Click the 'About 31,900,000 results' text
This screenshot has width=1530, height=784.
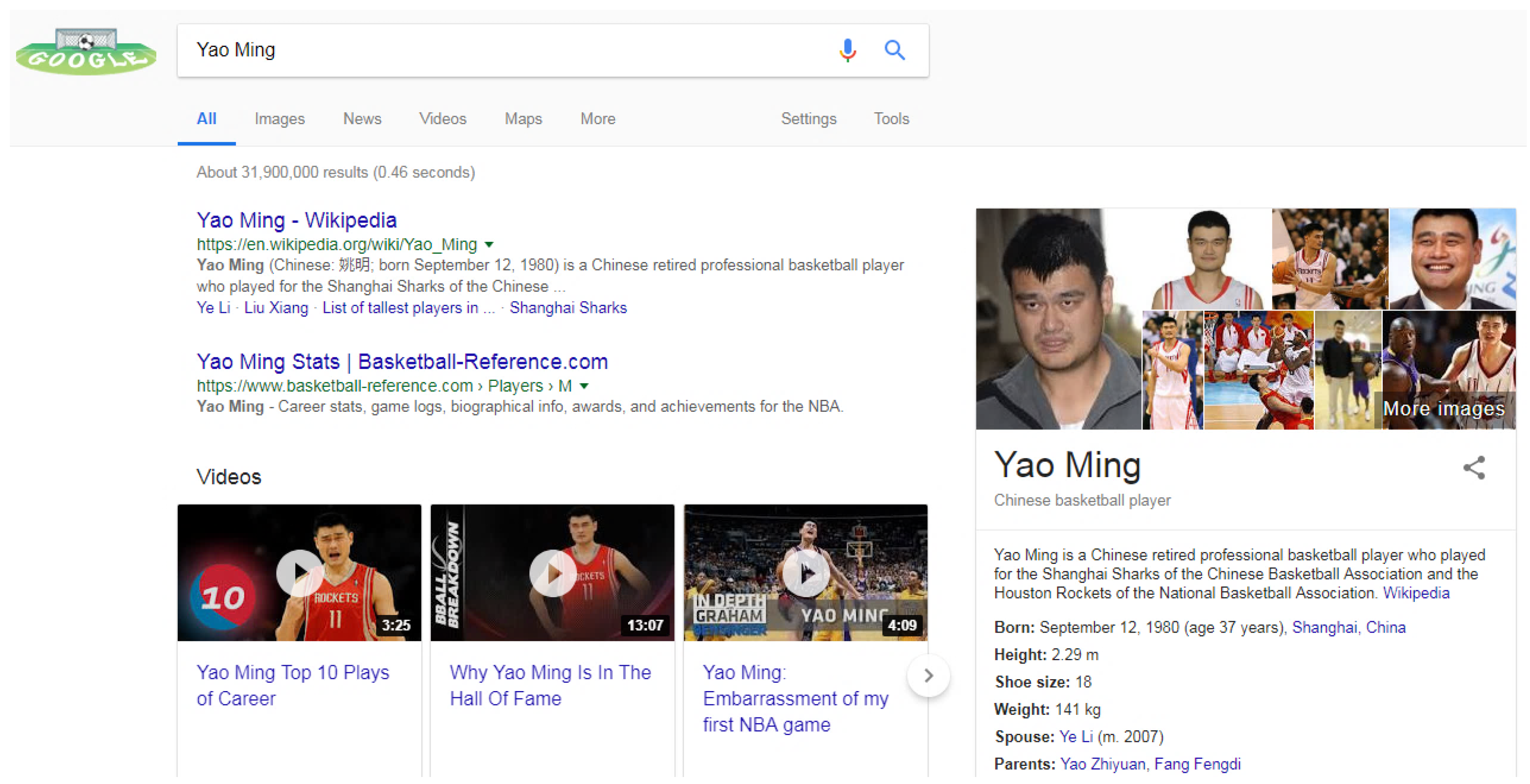pyautogui.click(x=336, y=172)
